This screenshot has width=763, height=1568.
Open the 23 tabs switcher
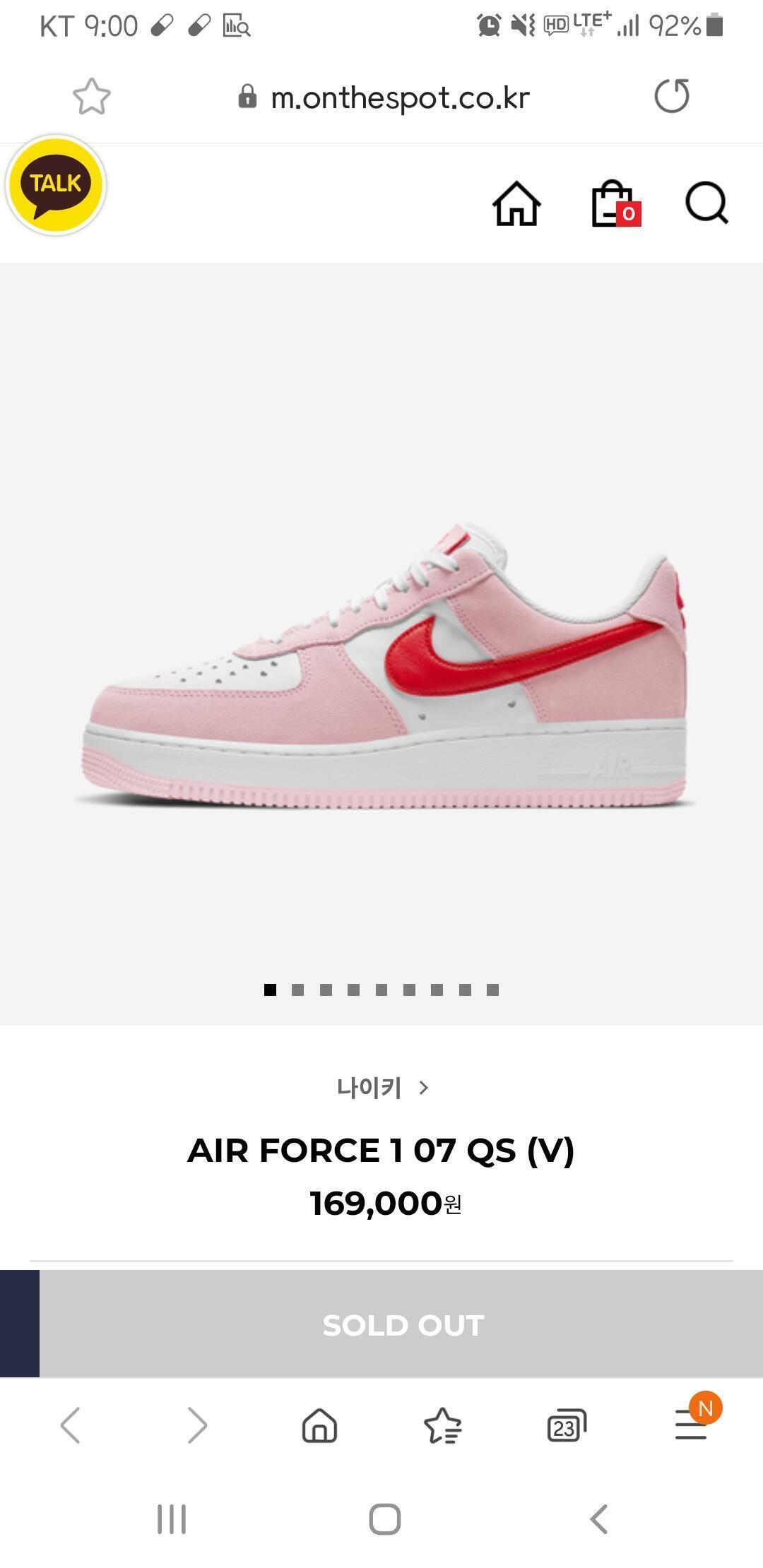click(x=567, y=1425)
